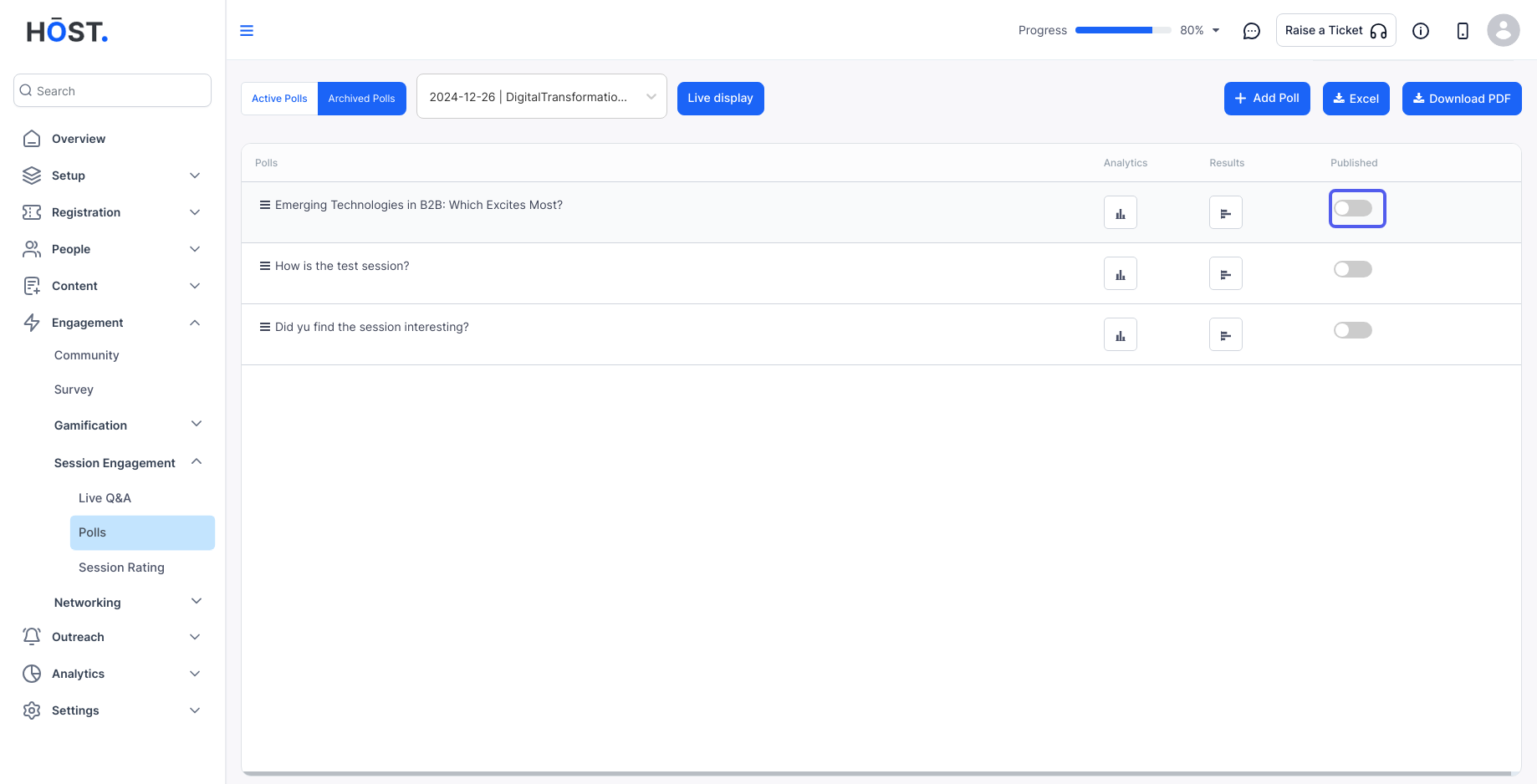
Task: Open the mobile device preview icon
Action: (x=1462, y=31)
